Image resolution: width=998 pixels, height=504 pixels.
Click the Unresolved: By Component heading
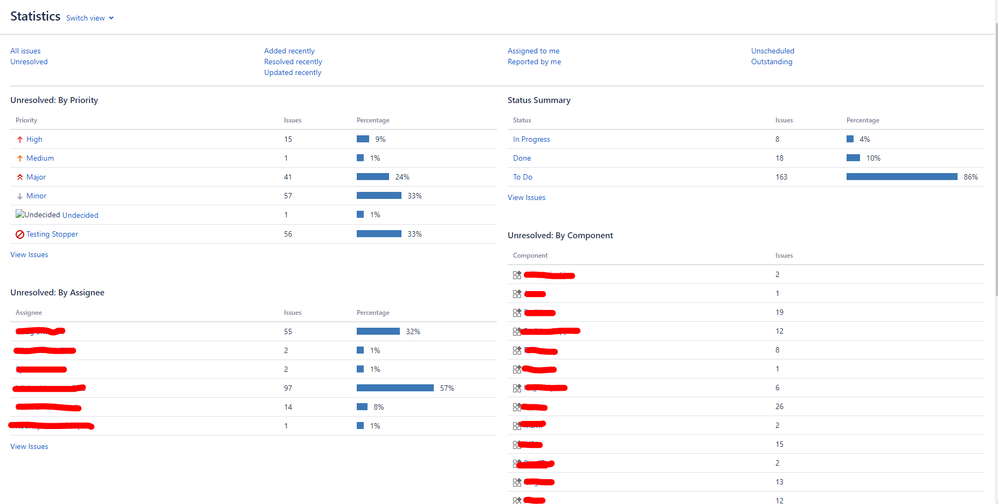[560, 235]
